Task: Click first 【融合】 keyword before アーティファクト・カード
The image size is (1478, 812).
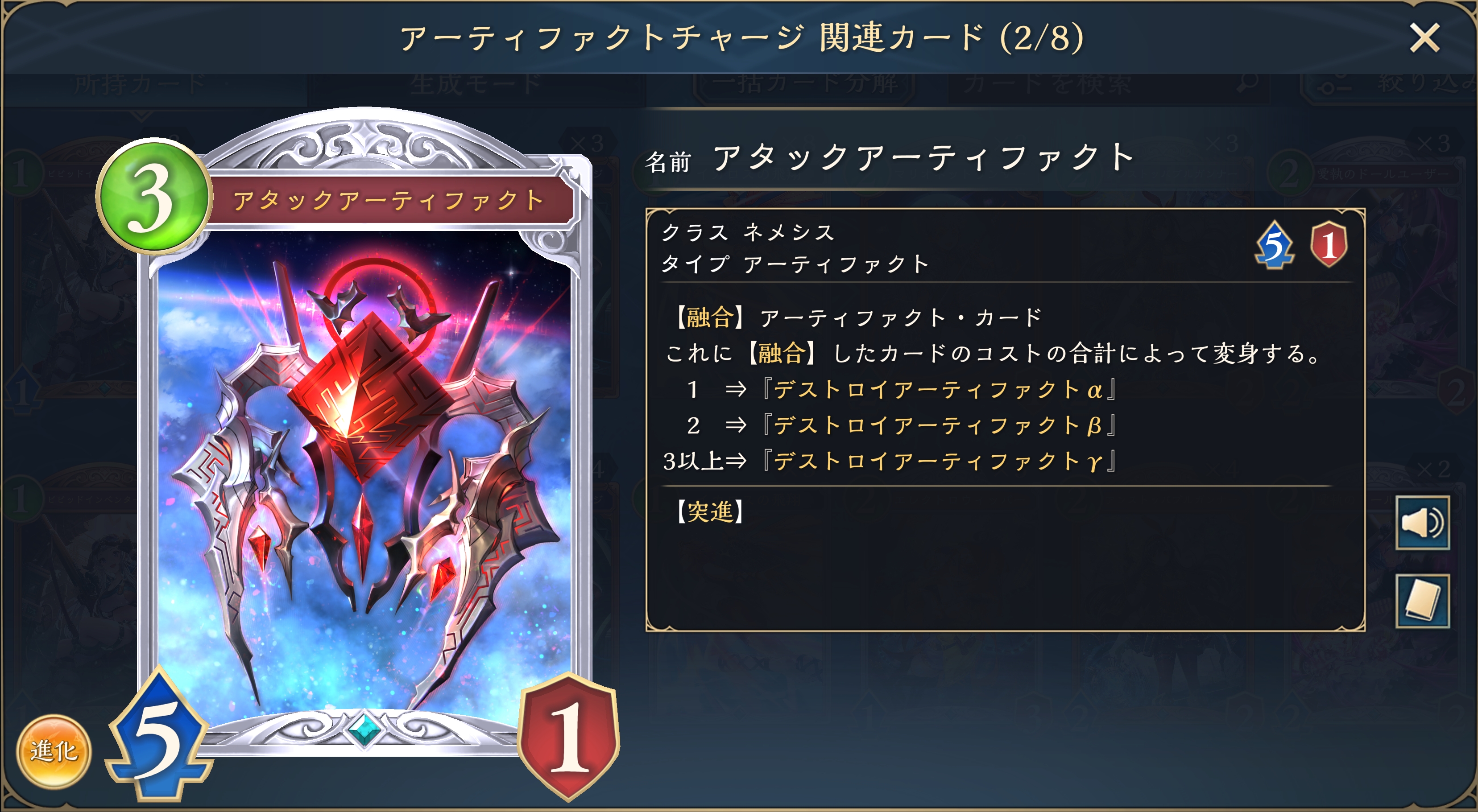Action: click(710, 317)
